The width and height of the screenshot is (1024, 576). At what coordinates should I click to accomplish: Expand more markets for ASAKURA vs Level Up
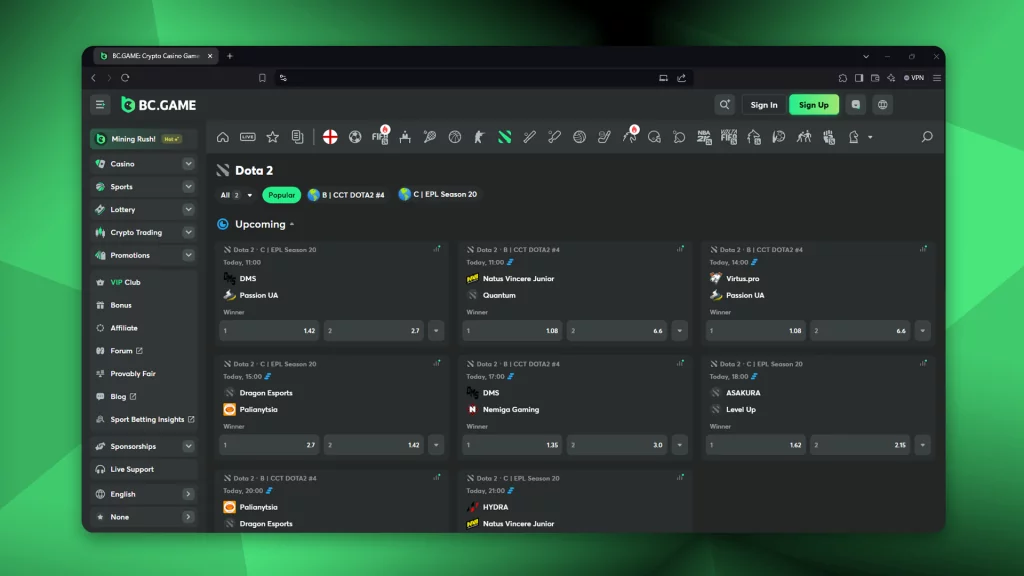923,445
